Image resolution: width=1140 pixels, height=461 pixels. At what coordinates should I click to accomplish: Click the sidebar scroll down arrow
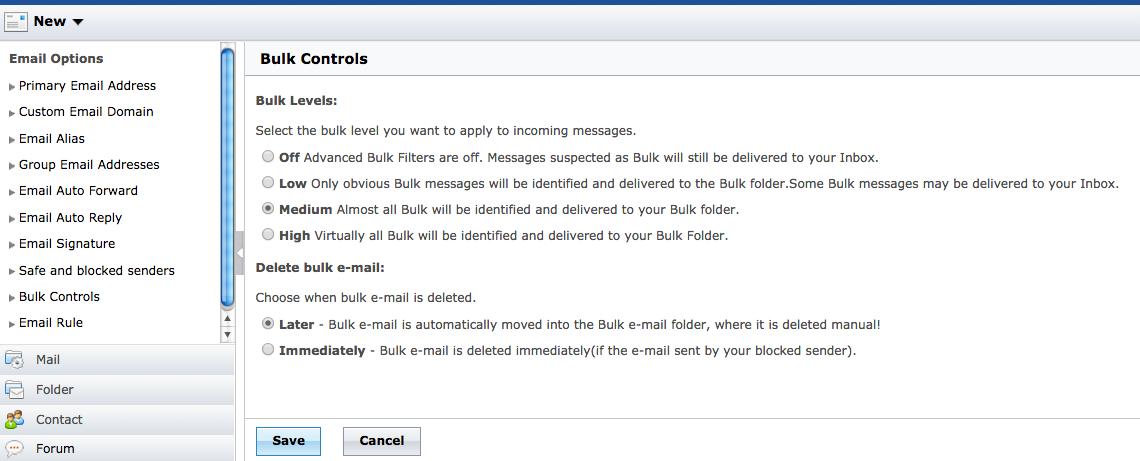227,336
